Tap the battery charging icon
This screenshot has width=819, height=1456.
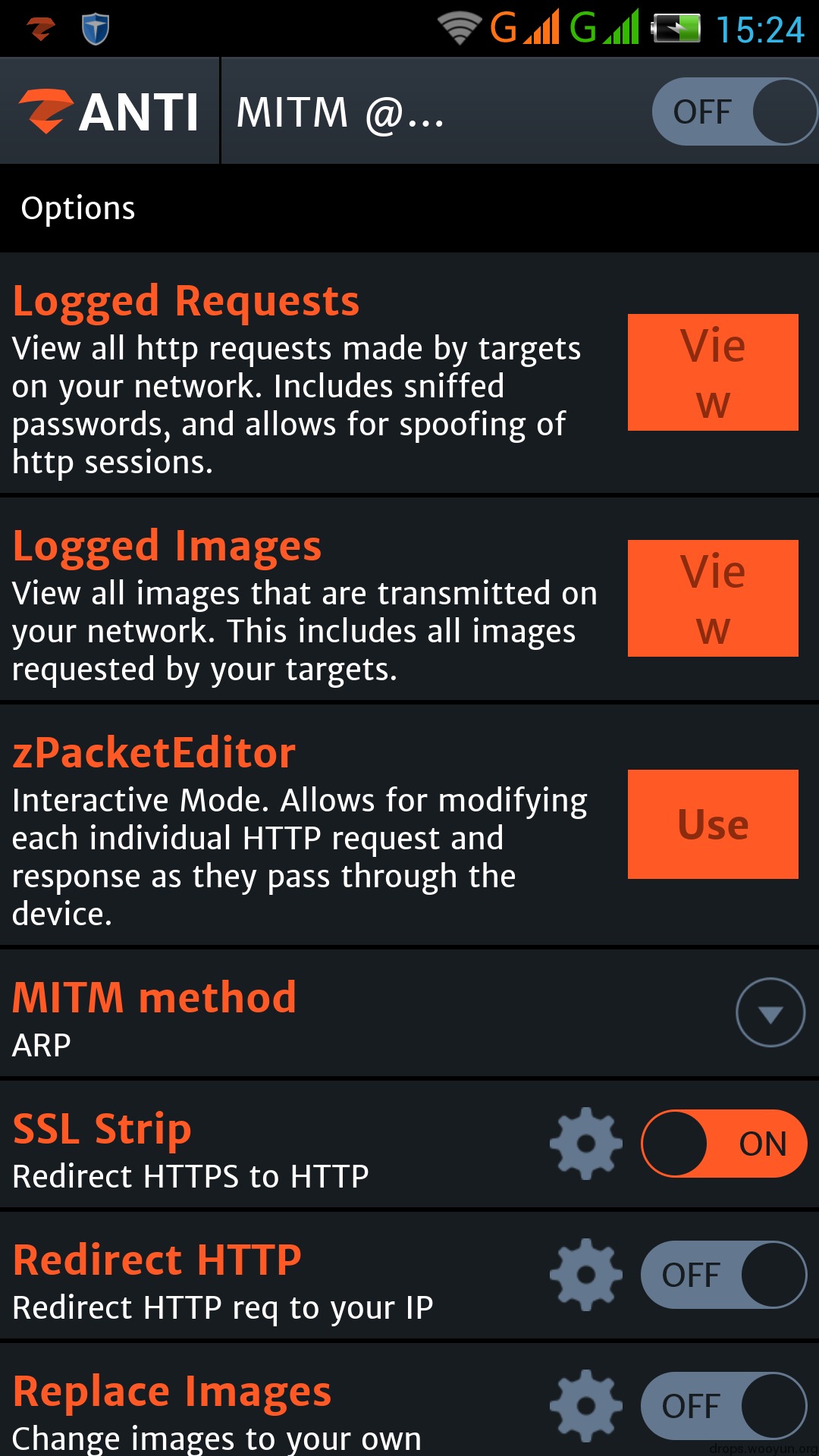[676, 30]
